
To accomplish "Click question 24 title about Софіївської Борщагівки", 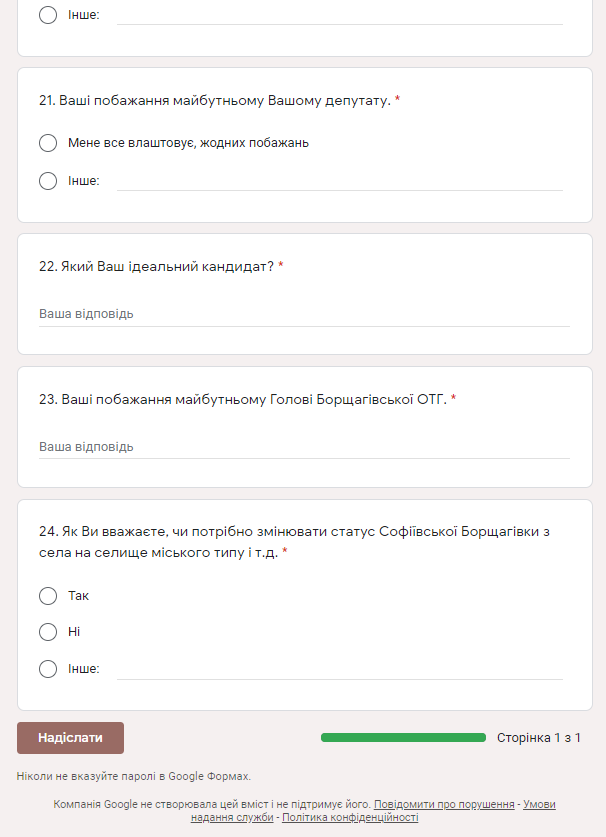I will [x=294, y=541].
